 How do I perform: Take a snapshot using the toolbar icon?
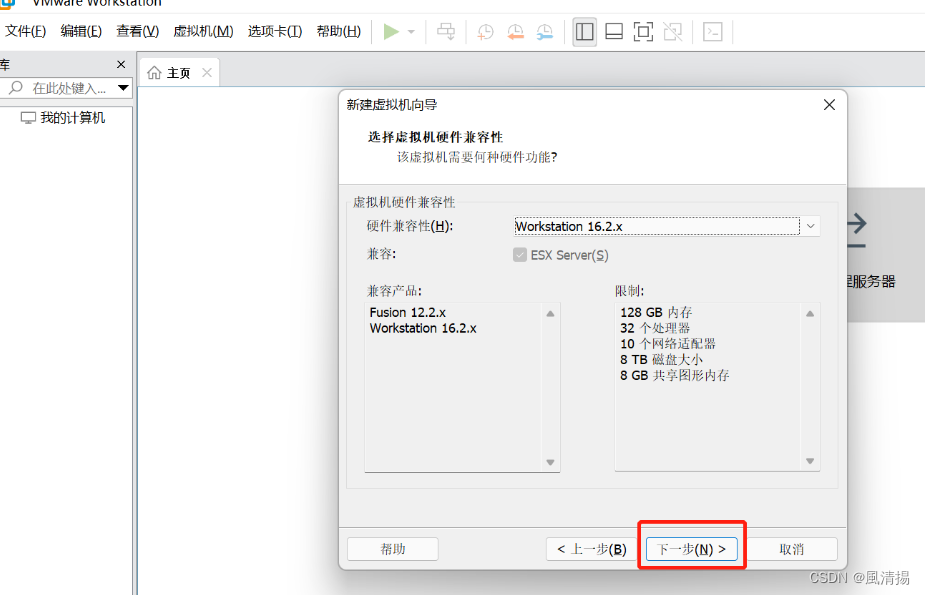point(485,32)
